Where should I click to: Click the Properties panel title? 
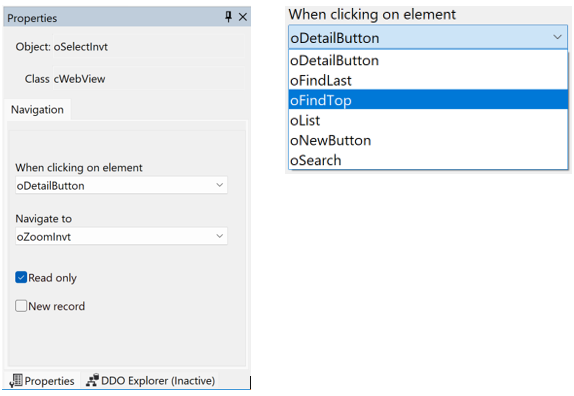click(32, 18)
